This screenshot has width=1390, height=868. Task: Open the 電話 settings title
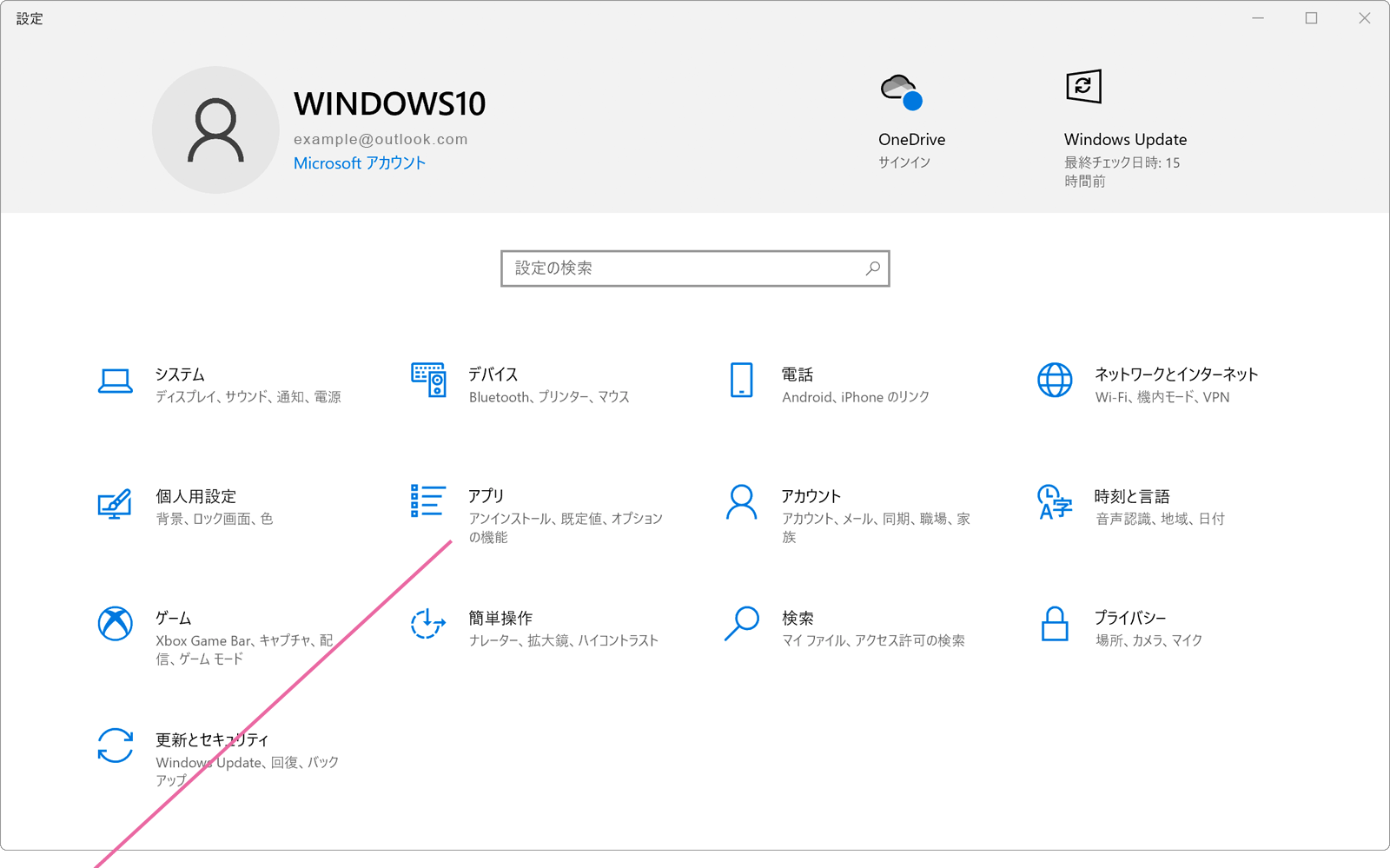pos(798,374)
